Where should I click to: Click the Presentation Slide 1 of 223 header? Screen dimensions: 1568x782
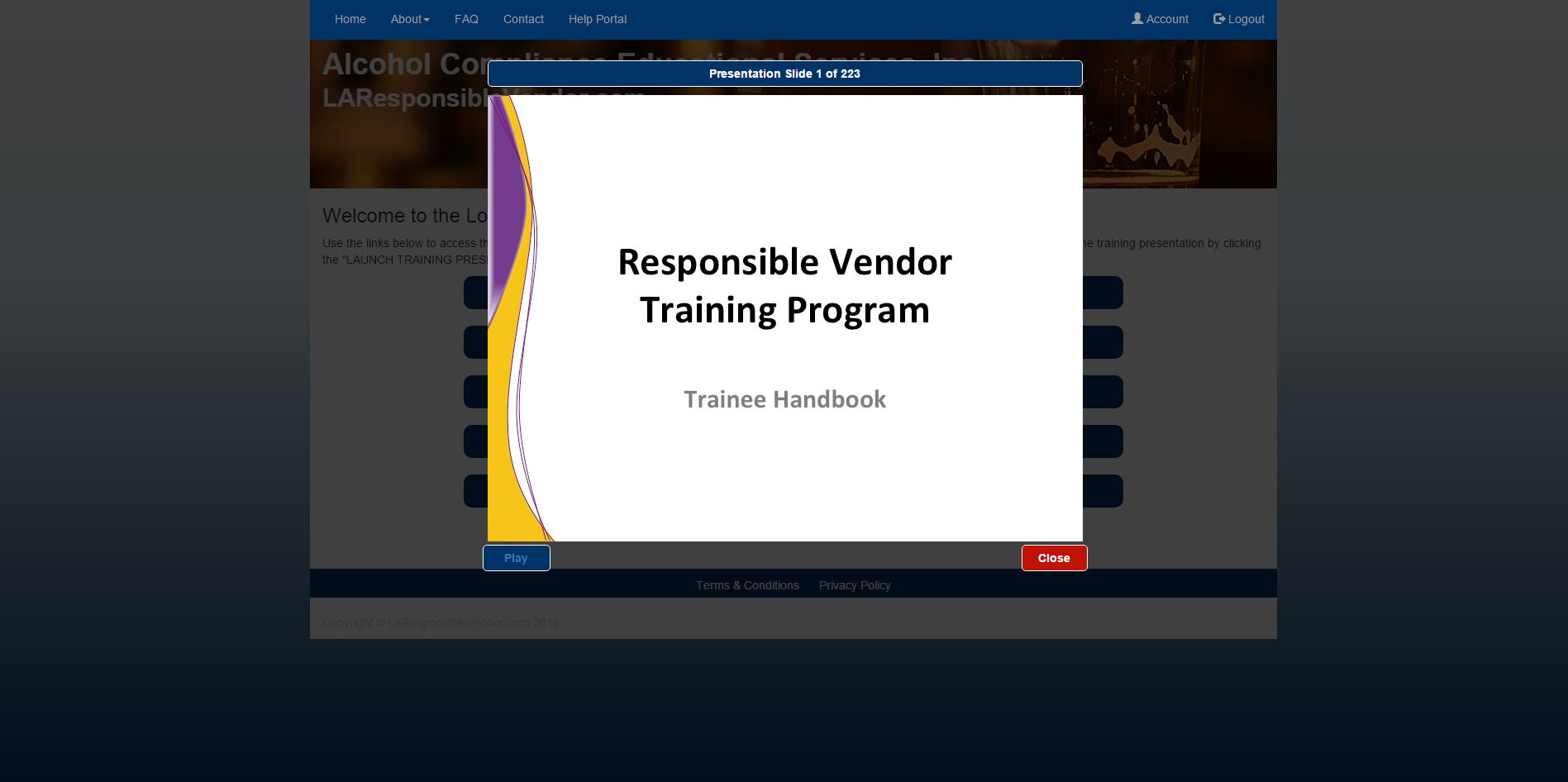[x=784, y=74]
